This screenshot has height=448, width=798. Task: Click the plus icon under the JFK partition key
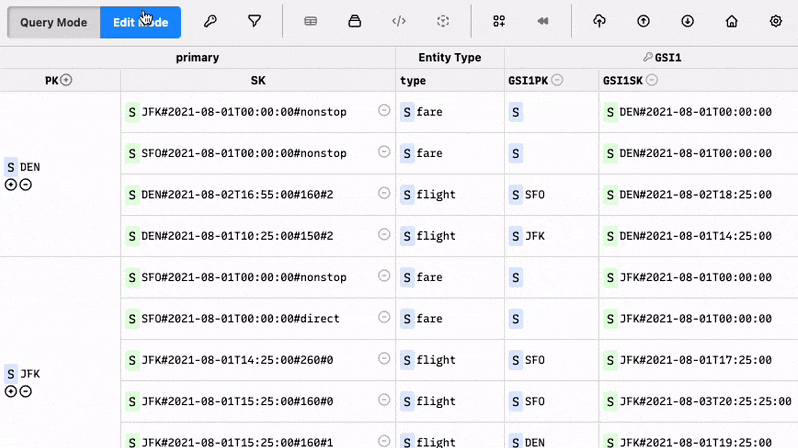(x=11, y=391)
